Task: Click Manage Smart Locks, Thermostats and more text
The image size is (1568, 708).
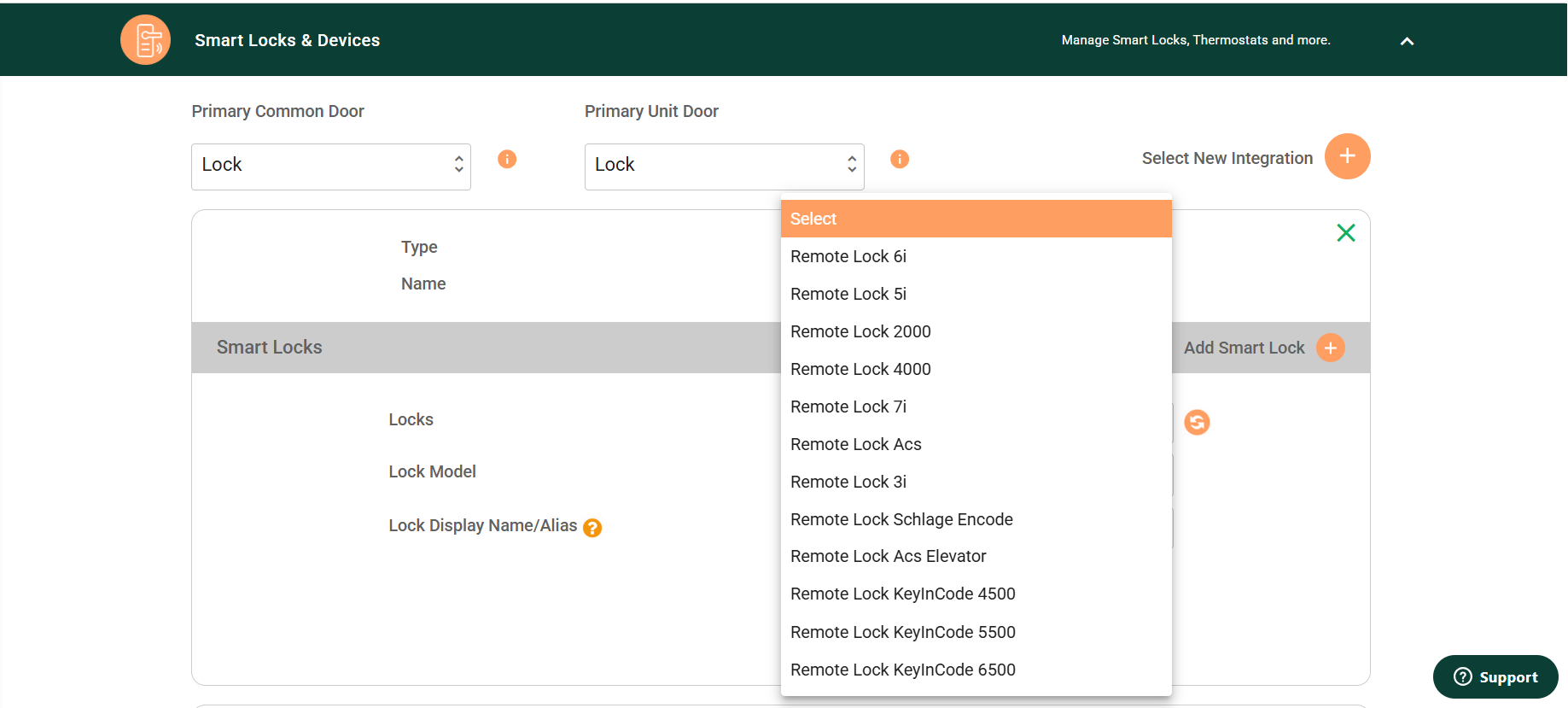Action: (x=1196, y=40)
